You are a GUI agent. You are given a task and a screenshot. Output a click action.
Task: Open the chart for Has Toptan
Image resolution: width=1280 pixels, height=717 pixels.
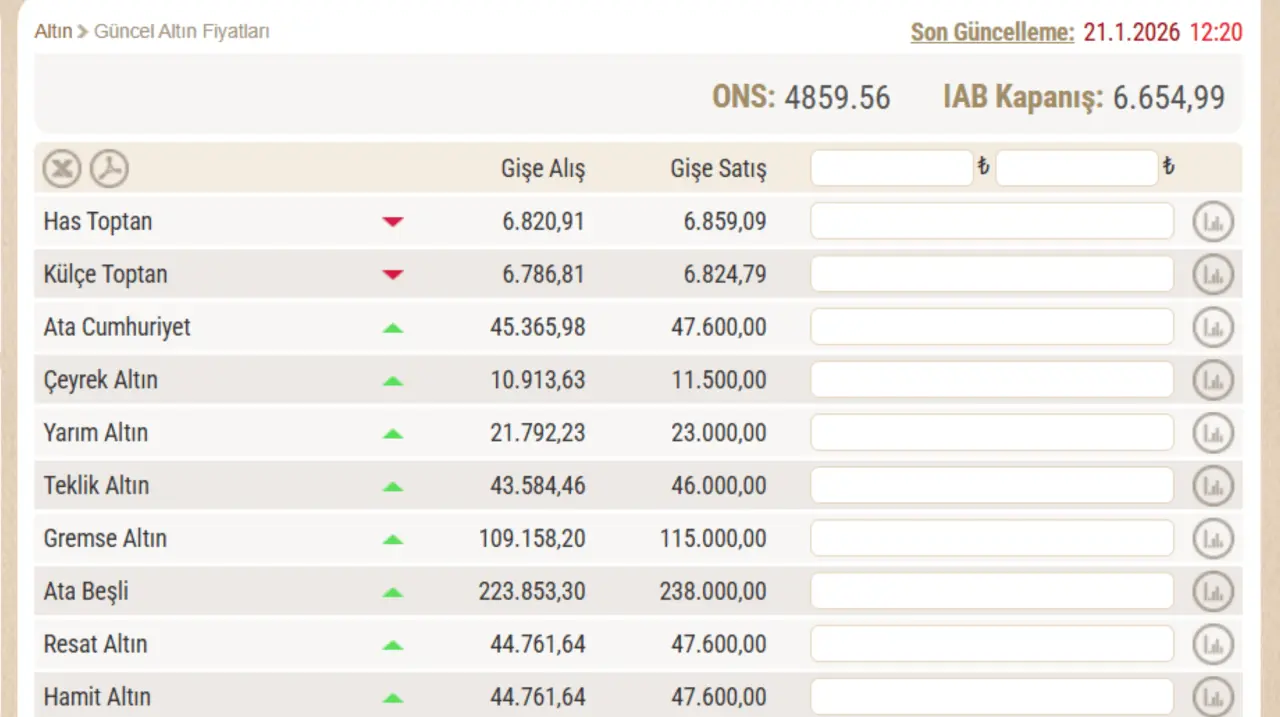(x=1213, y=222)
